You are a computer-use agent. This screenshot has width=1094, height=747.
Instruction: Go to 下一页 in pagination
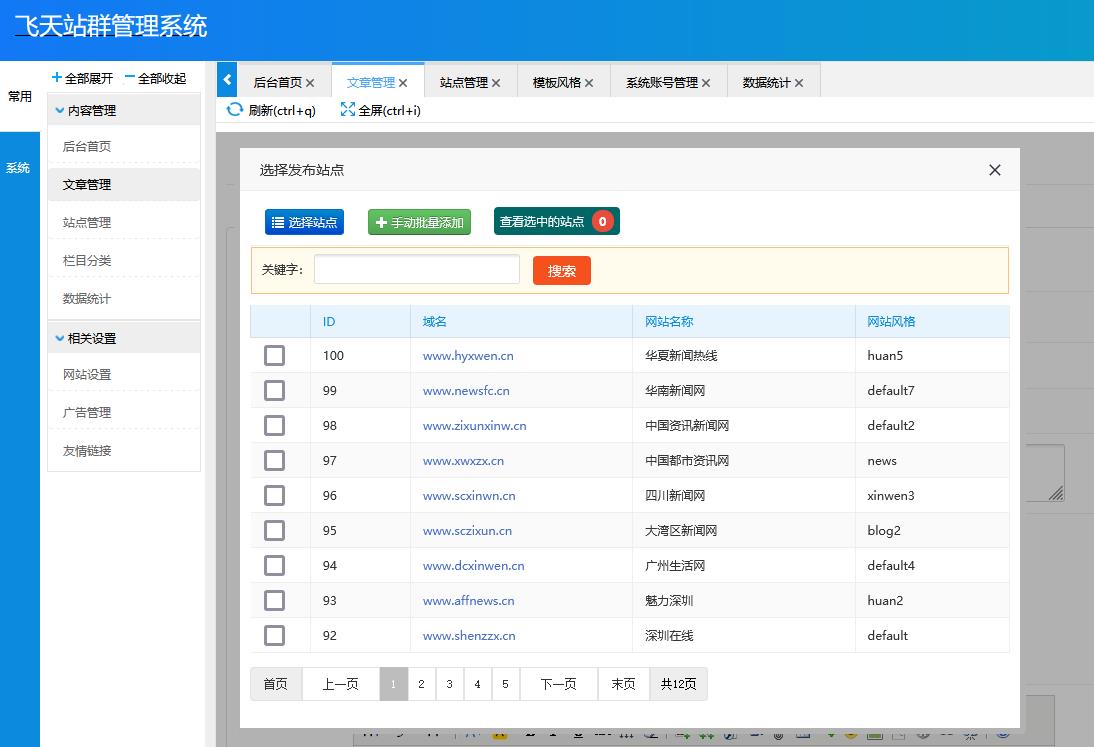[x=559, y=684]
